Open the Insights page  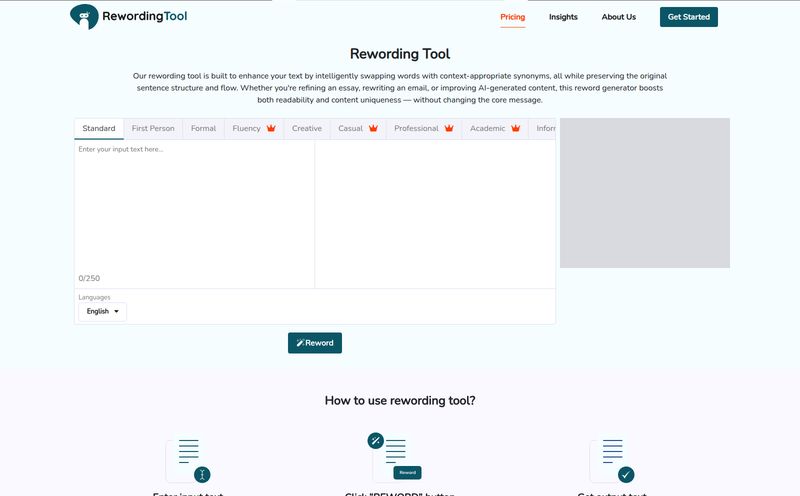click(x=563, y=17)
